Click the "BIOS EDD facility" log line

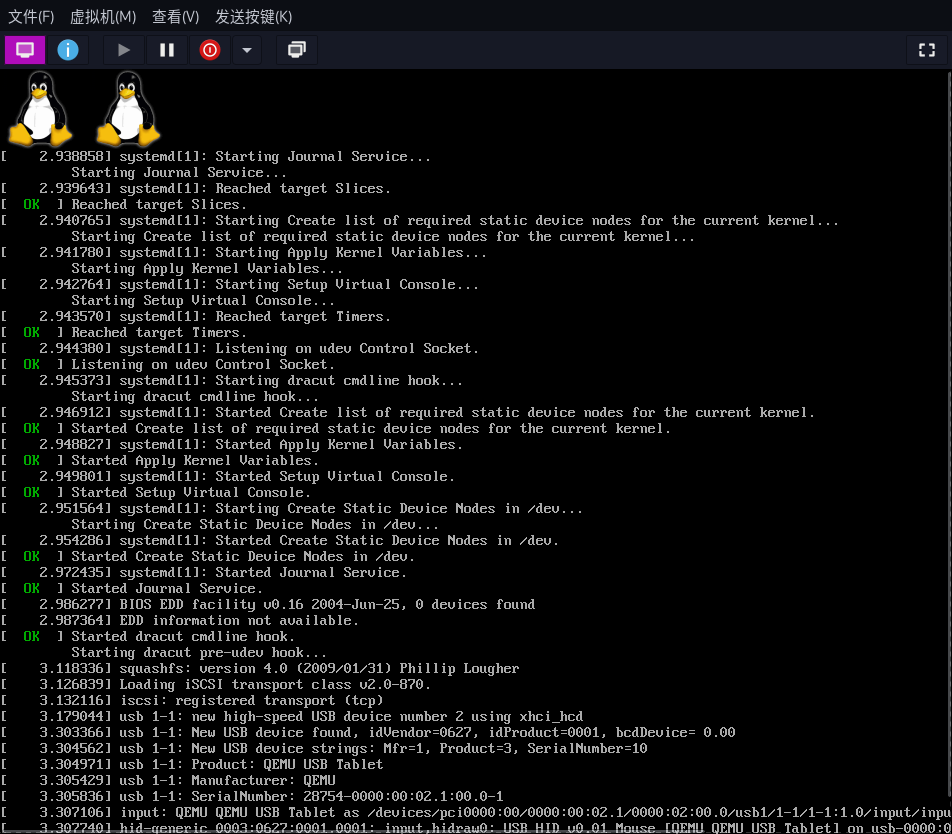tap(327, 604)
